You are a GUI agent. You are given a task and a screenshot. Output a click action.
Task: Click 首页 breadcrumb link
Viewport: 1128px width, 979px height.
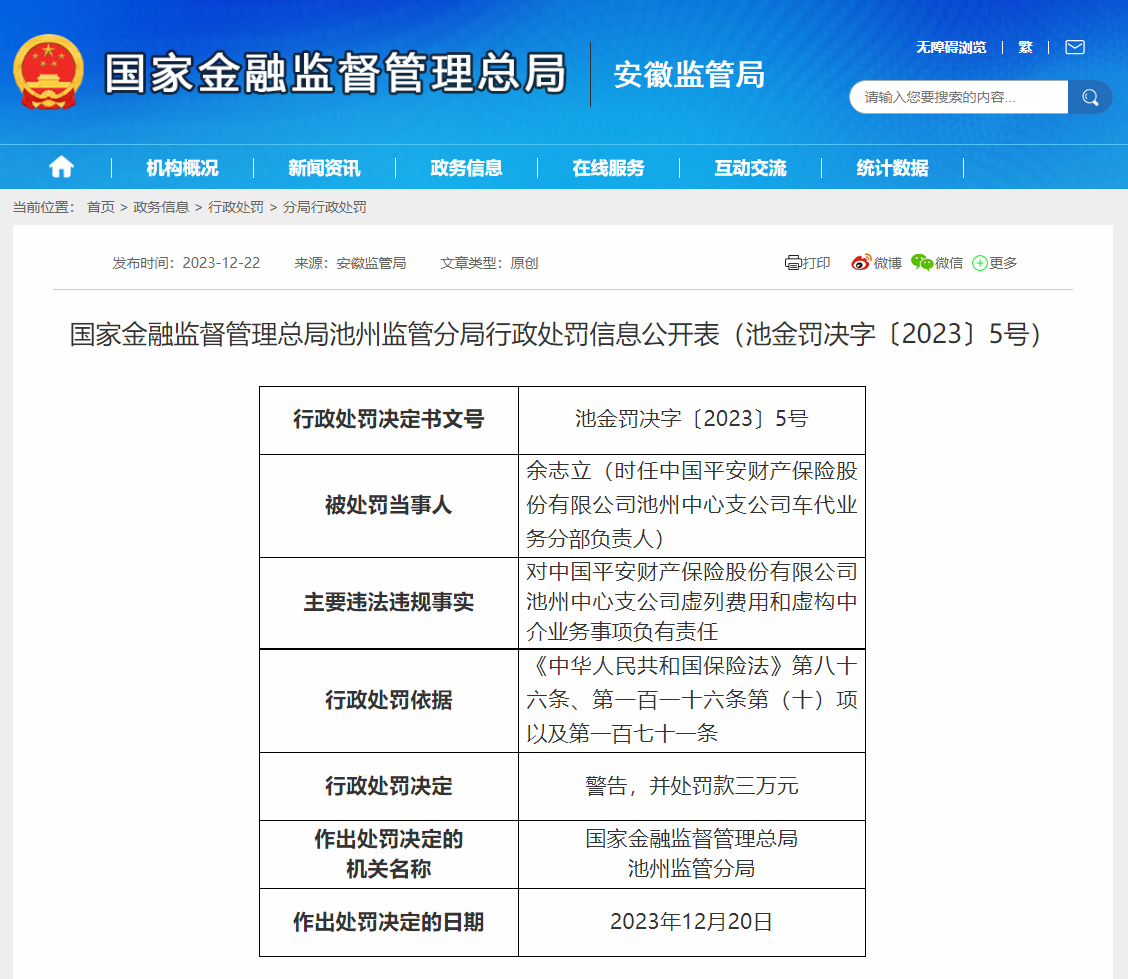[x=101, y=207]
